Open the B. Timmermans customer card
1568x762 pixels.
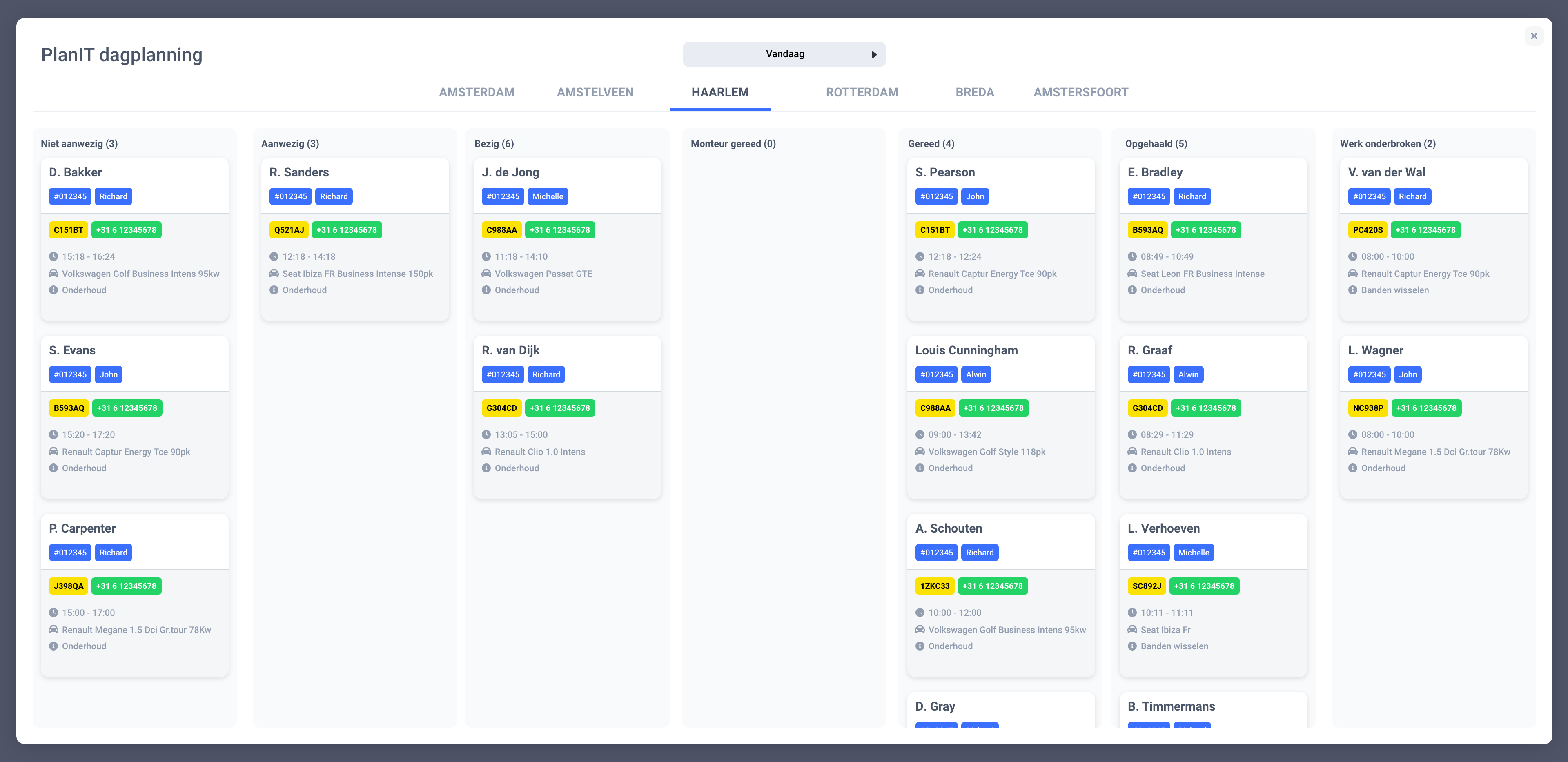[1213, 710]
